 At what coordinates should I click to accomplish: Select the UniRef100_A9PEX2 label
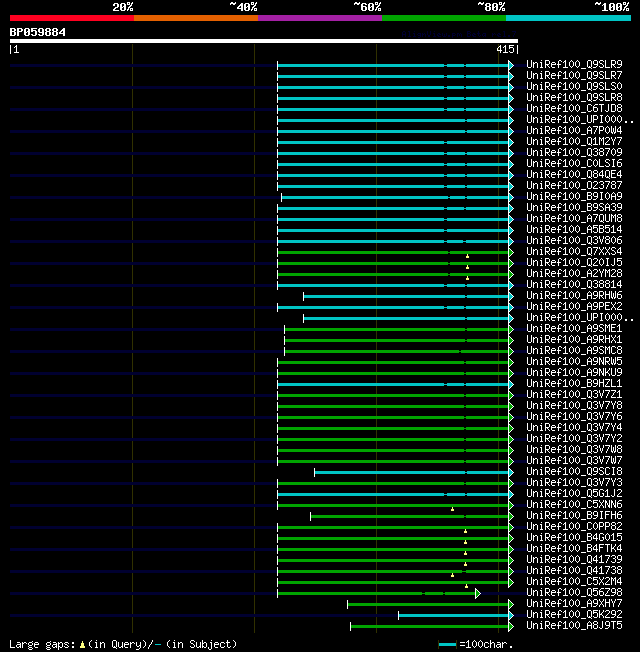click(x=574, y=306)
